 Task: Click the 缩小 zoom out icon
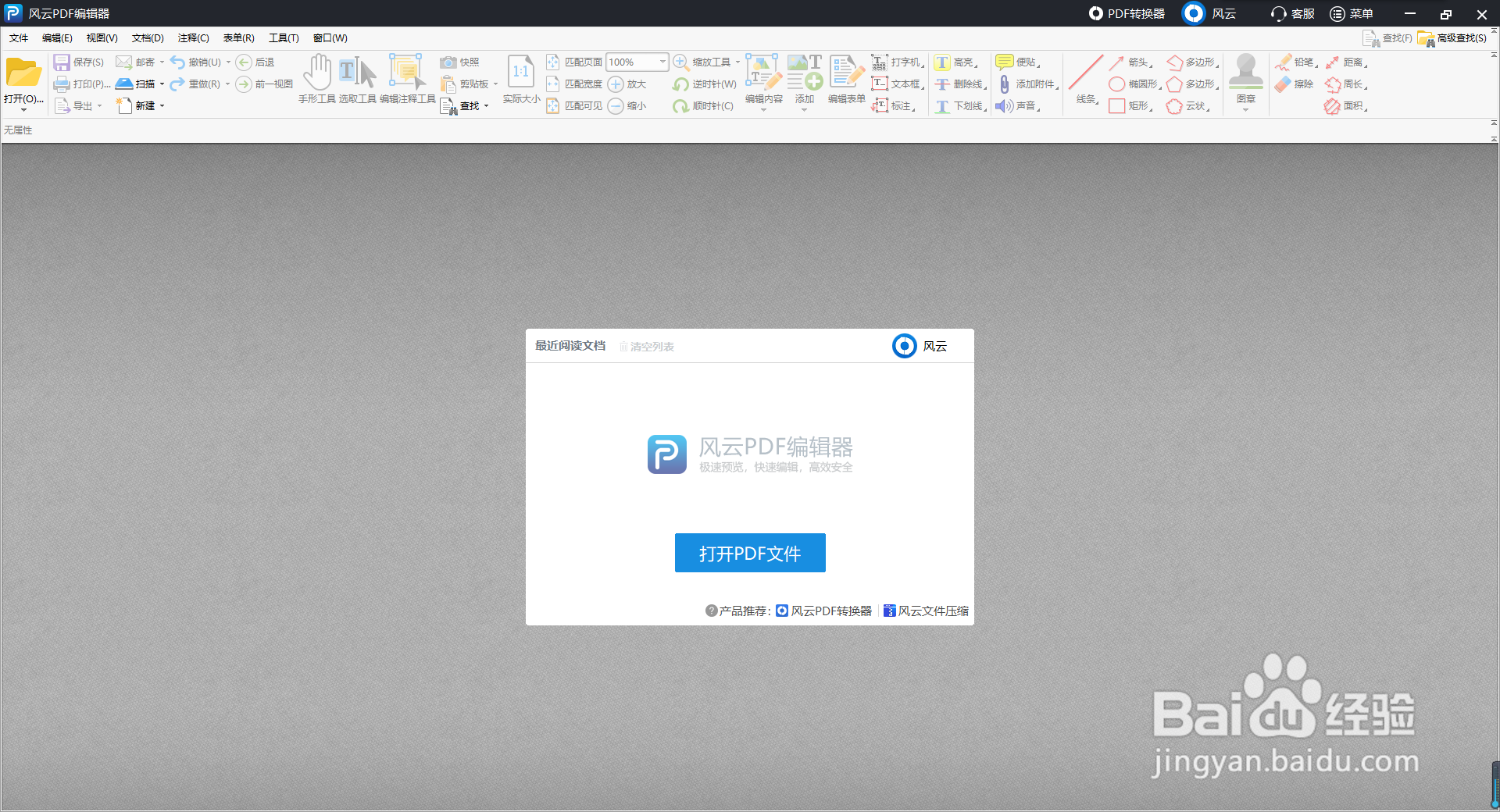(616, 106)
